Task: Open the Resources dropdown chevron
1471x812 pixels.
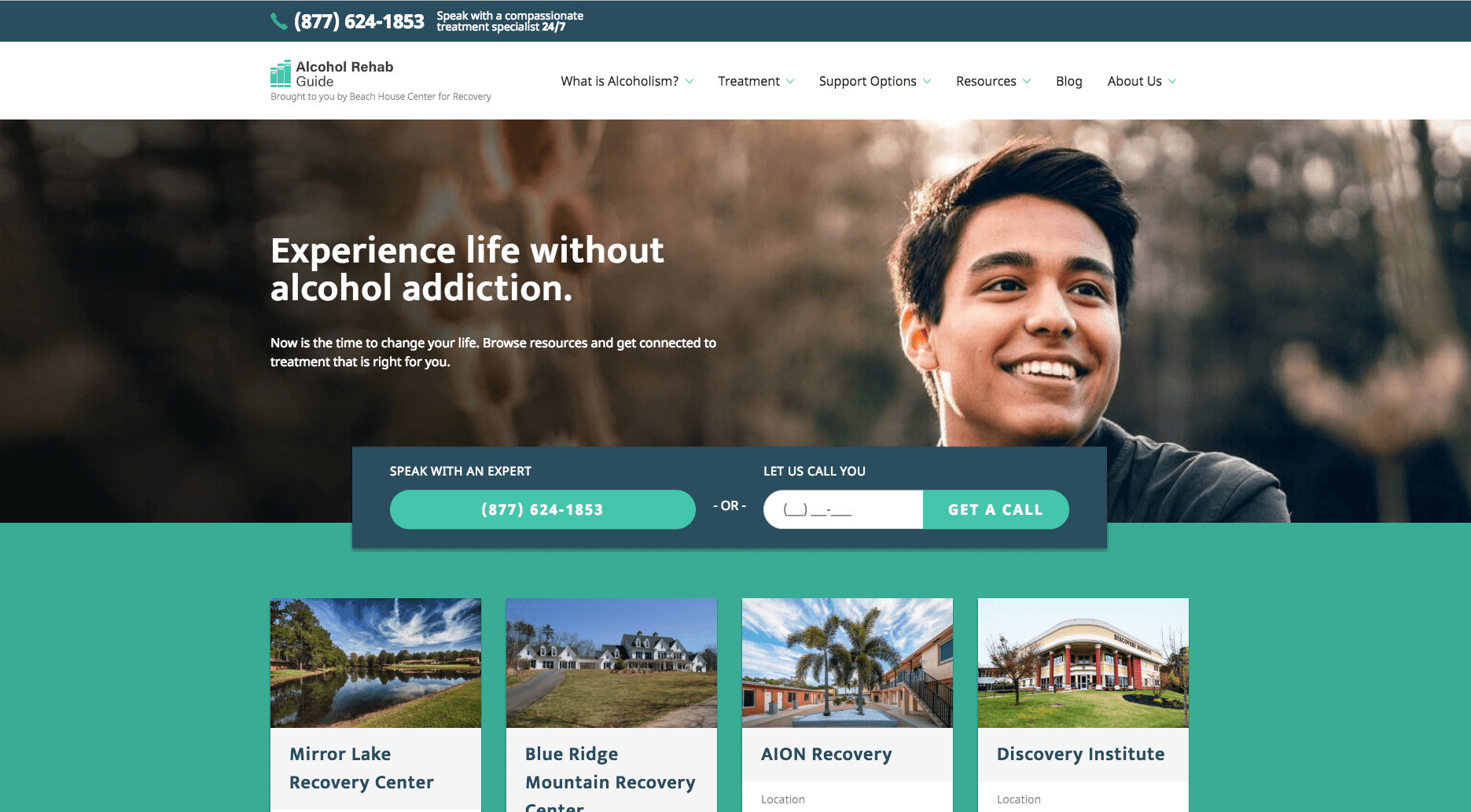Action: pyautogui.click(x=1027, y=81)
